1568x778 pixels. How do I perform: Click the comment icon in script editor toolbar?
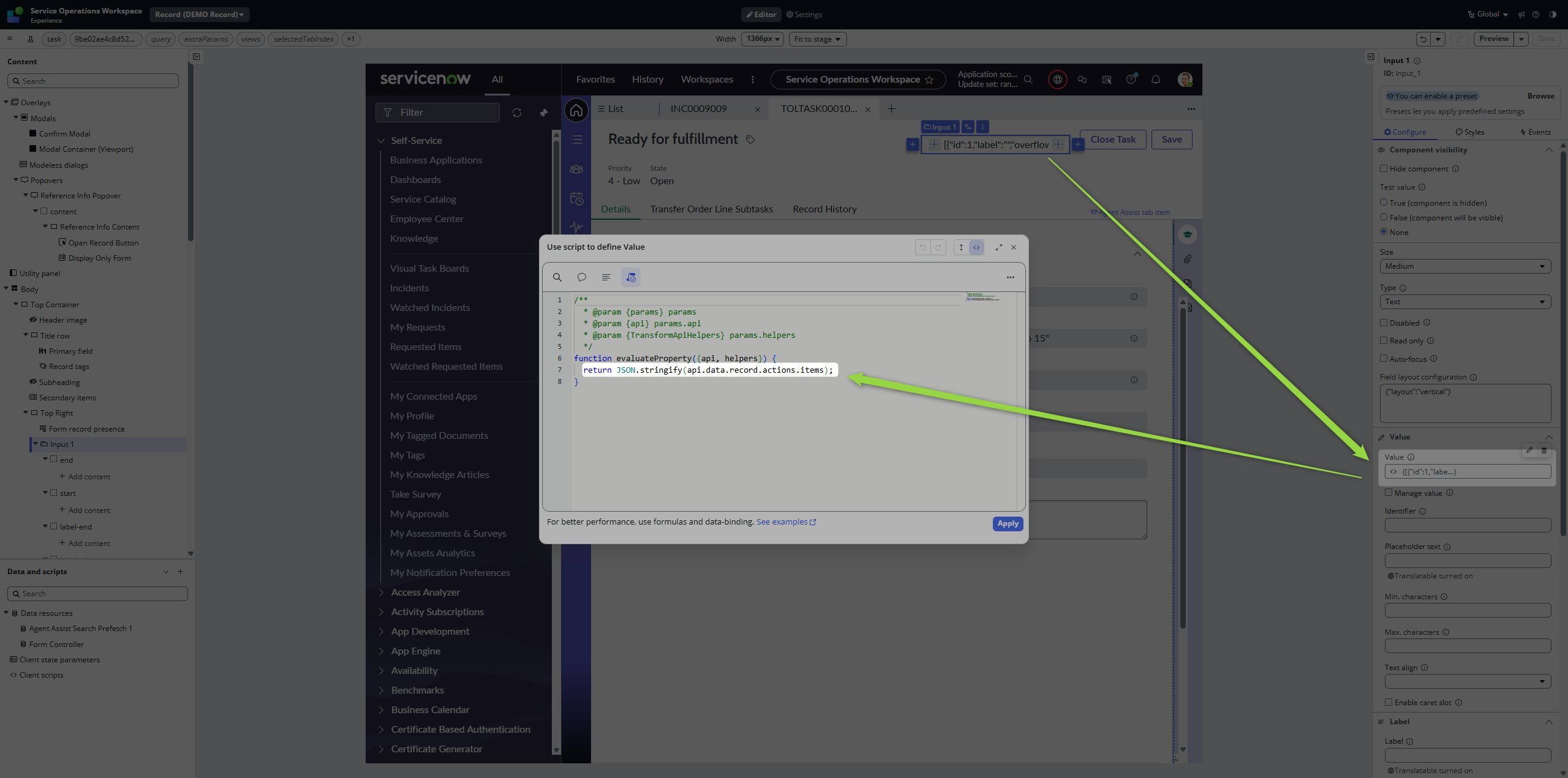(x=581, y=277)
